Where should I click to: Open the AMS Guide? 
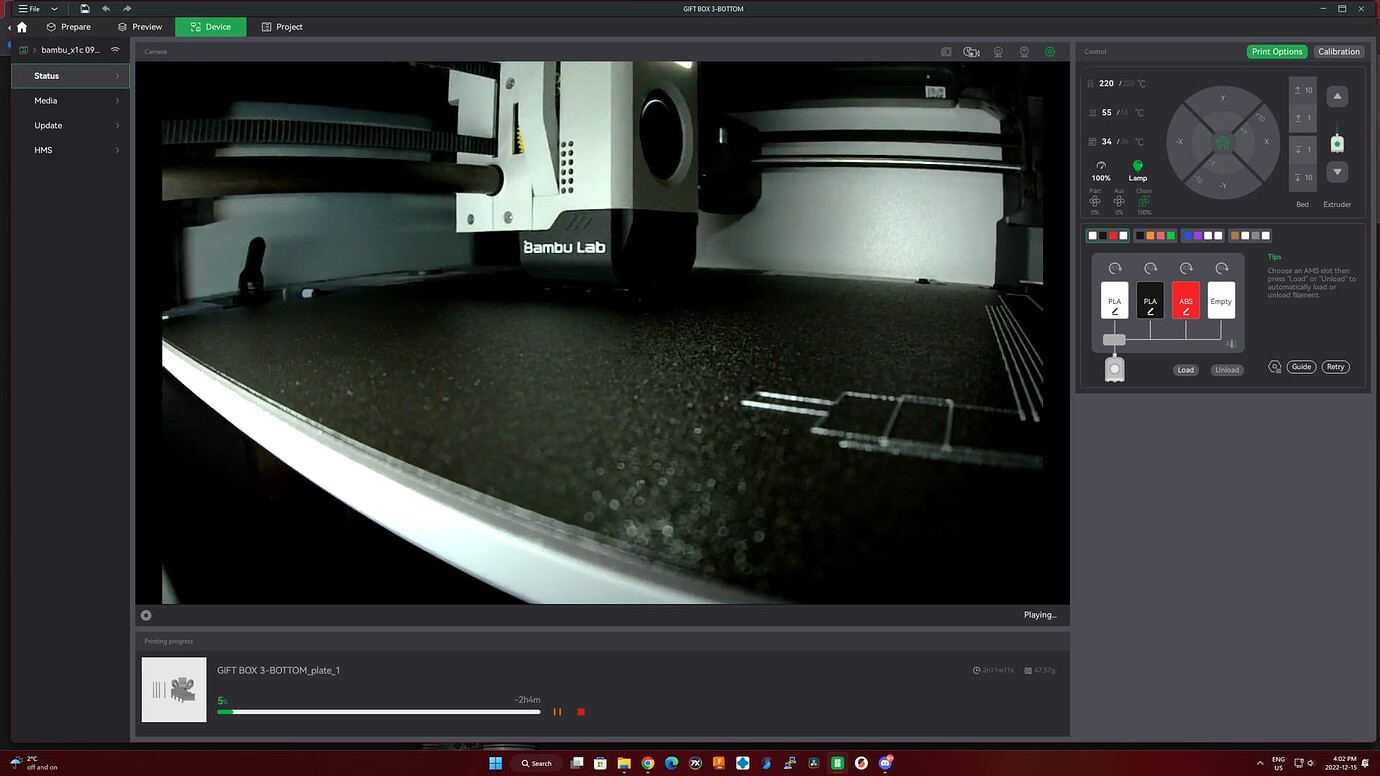[x=1301, y=367]
